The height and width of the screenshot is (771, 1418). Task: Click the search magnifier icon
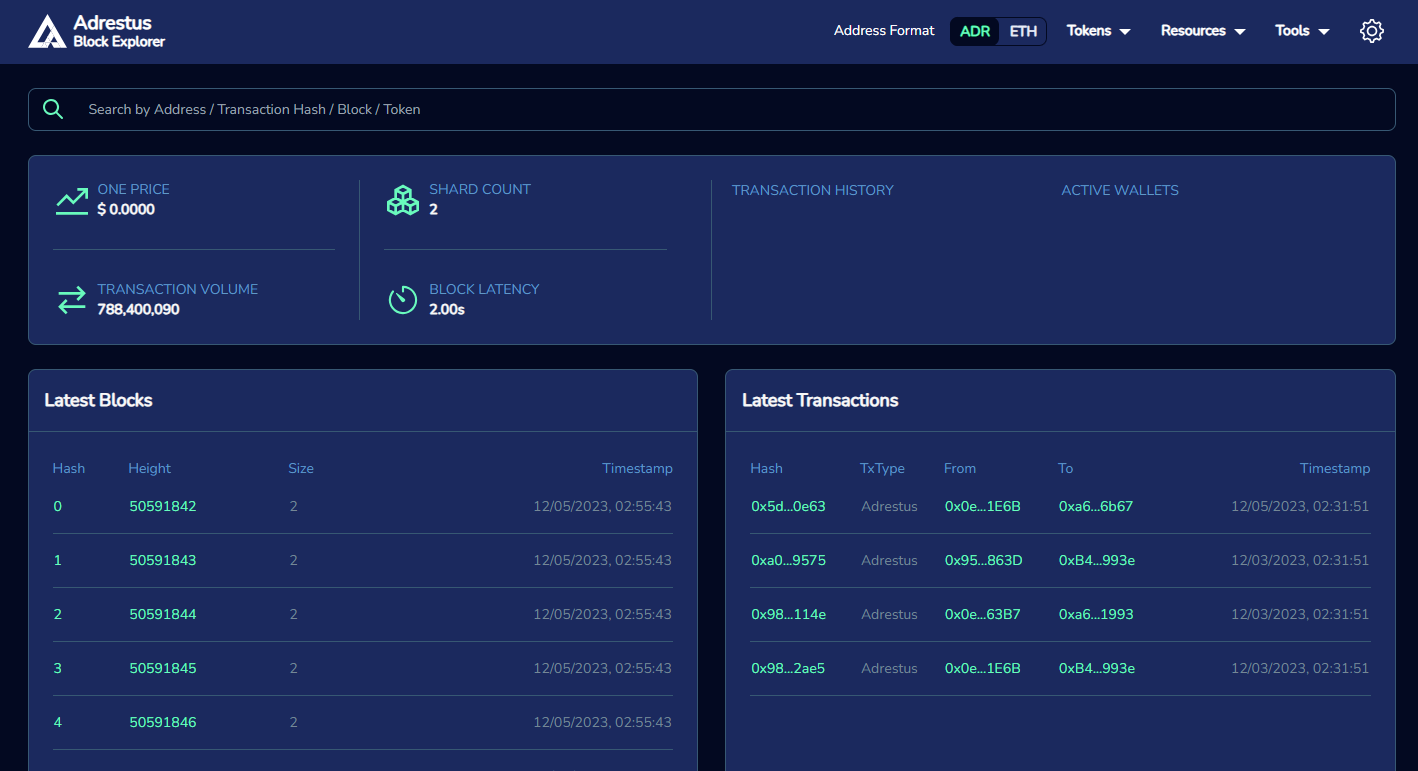[x=53, y=109]
